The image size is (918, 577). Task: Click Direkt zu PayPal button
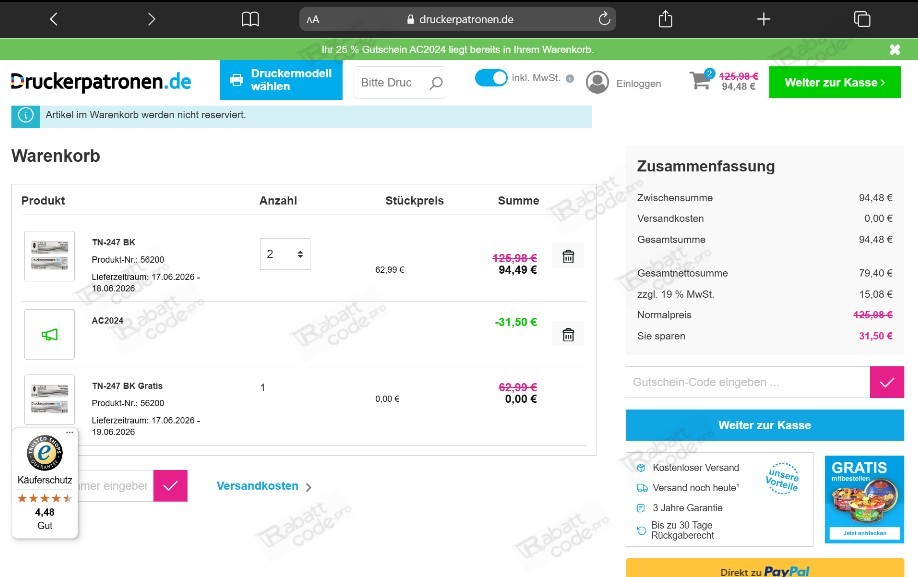[765, 569]
